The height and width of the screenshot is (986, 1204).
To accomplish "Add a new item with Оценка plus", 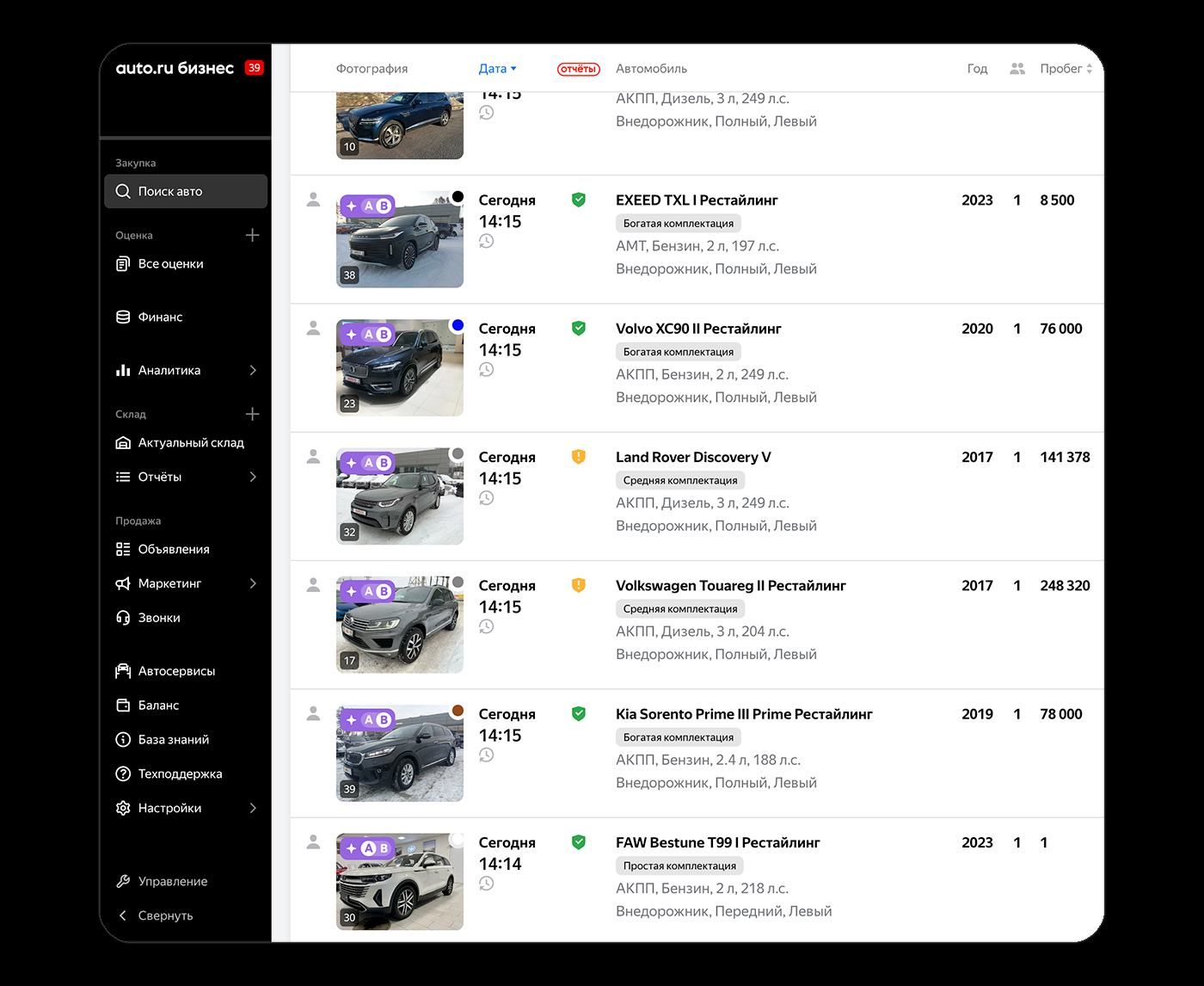I will (x=252, y=235).
